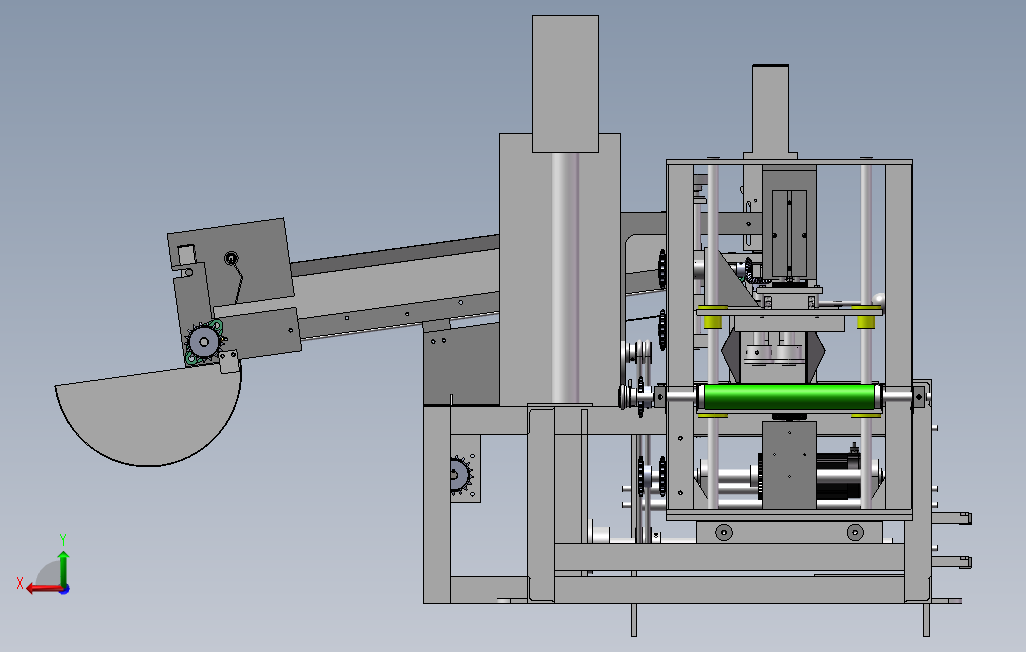Select the sprocket at the conveyor's left end
This screenshot has width=1026, height=652.
[x=204, y=342]
